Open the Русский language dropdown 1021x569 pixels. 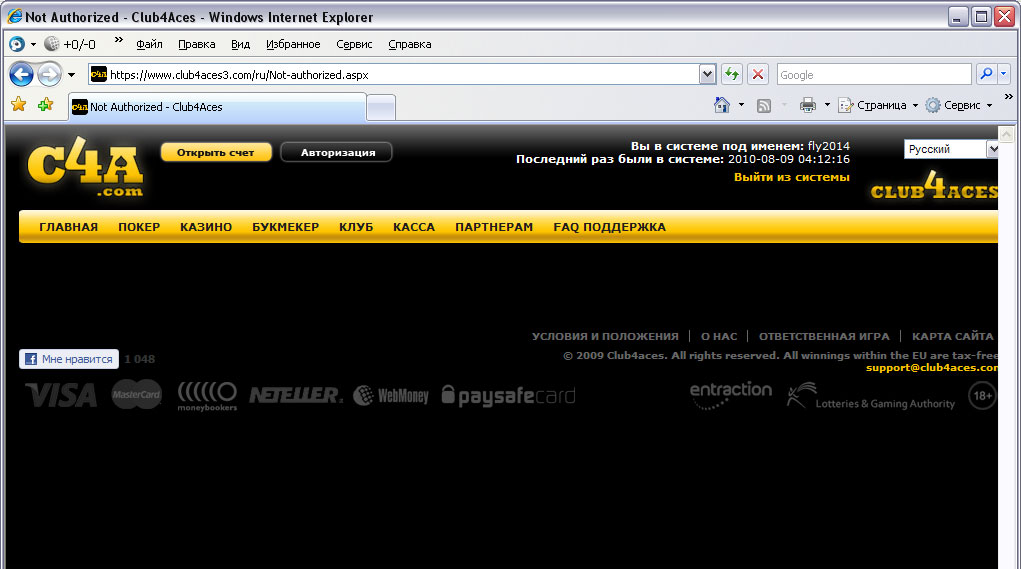click(951, 149)
